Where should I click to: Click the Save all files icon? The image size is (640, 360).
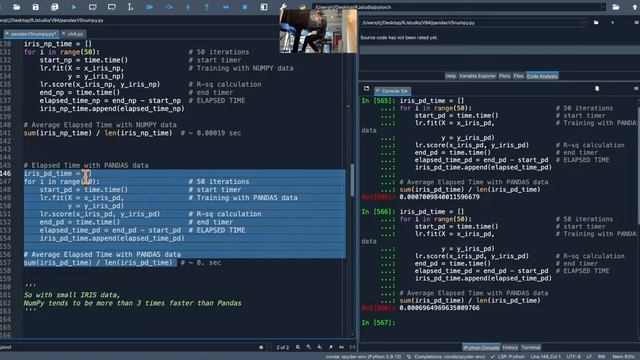pyautogui.click(x=54, y=7)
